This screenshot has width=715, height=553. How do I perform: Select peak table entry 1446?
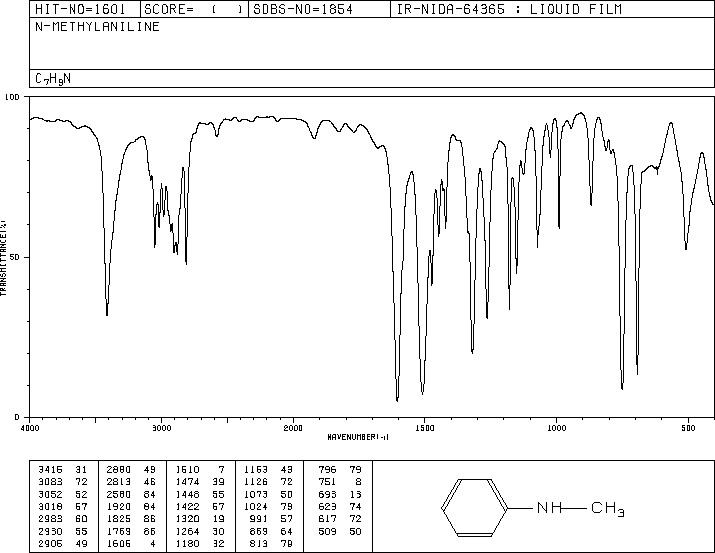187,494
